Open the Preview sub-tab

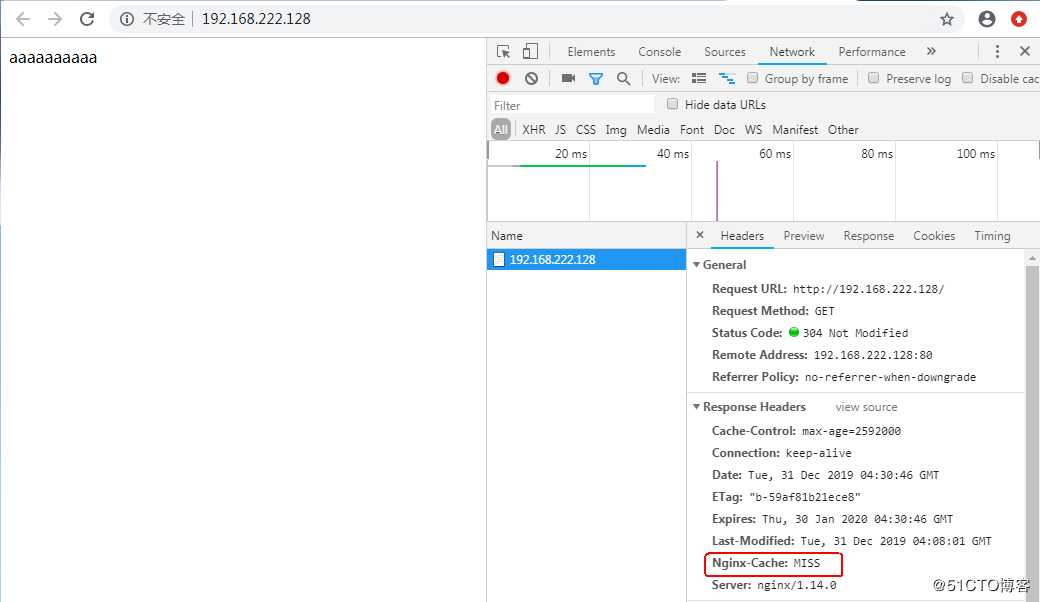[803, 235]
